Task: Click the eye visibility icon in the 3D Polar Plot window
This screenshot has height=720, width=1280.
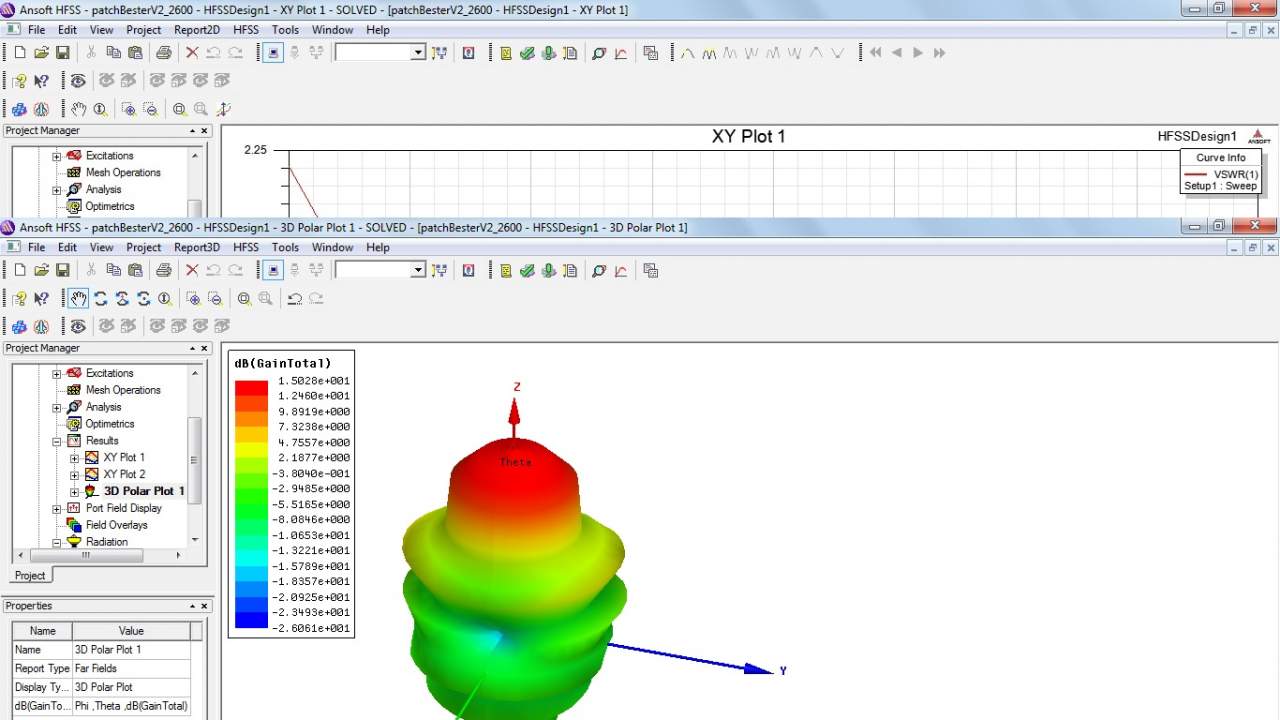Action: coord(78,326)
